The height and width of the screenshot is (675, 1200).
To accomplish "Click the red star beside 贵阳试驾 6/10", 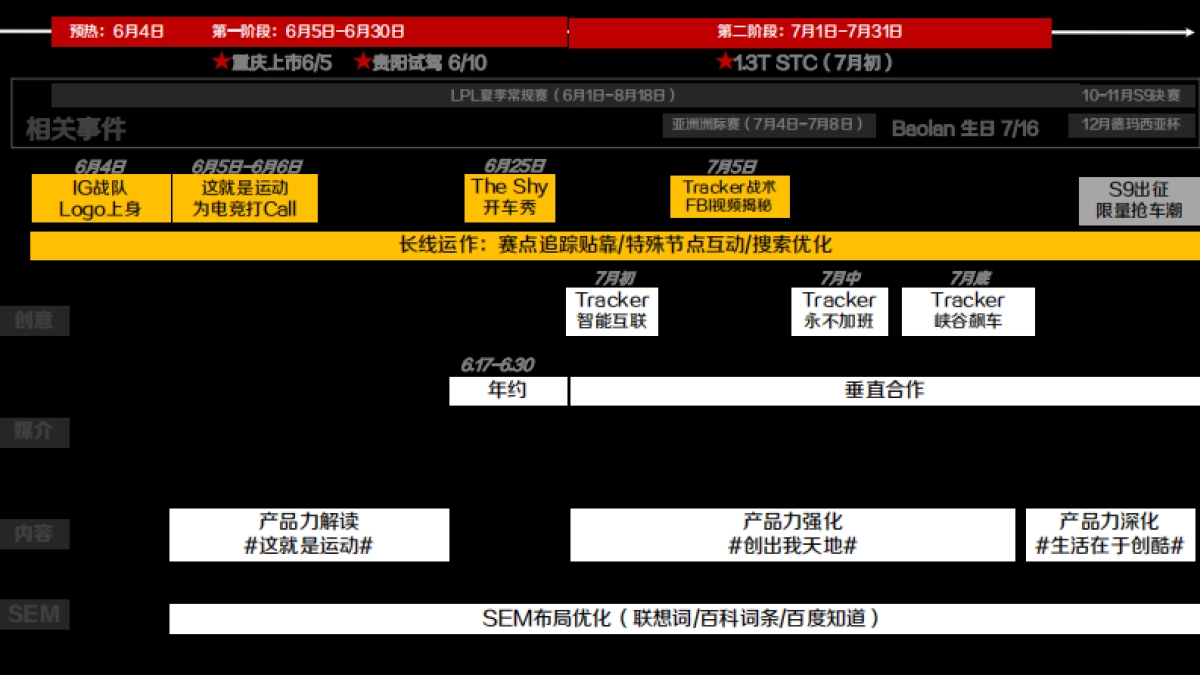I will [x=363, y=62].
